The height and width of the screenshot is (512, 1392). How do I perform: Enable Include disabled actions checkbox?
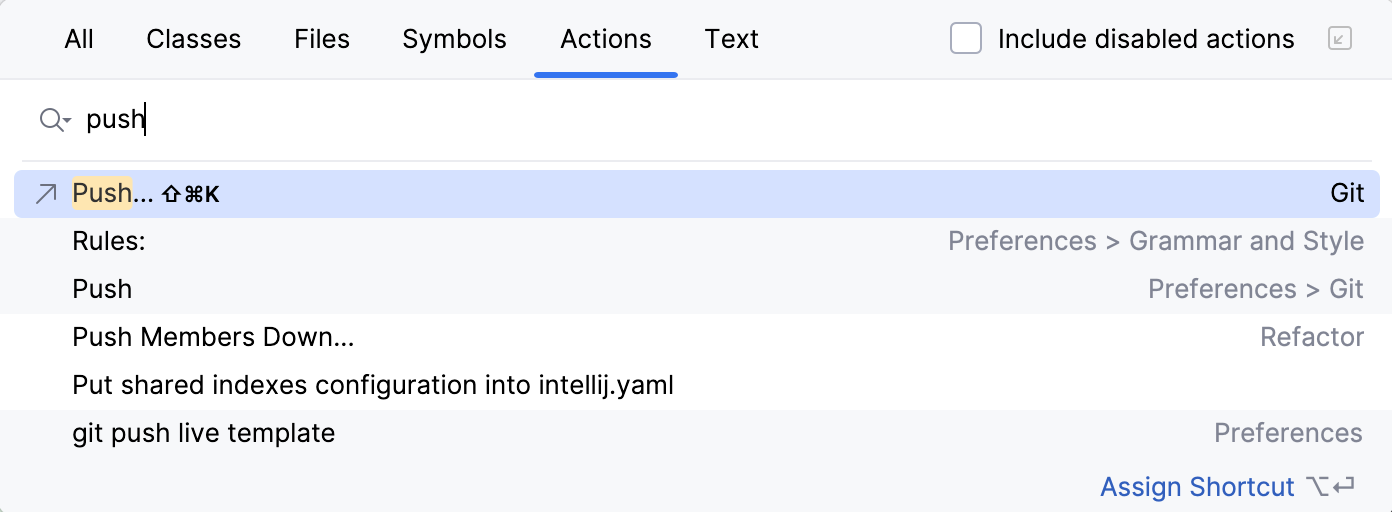(x=965, y=39)
